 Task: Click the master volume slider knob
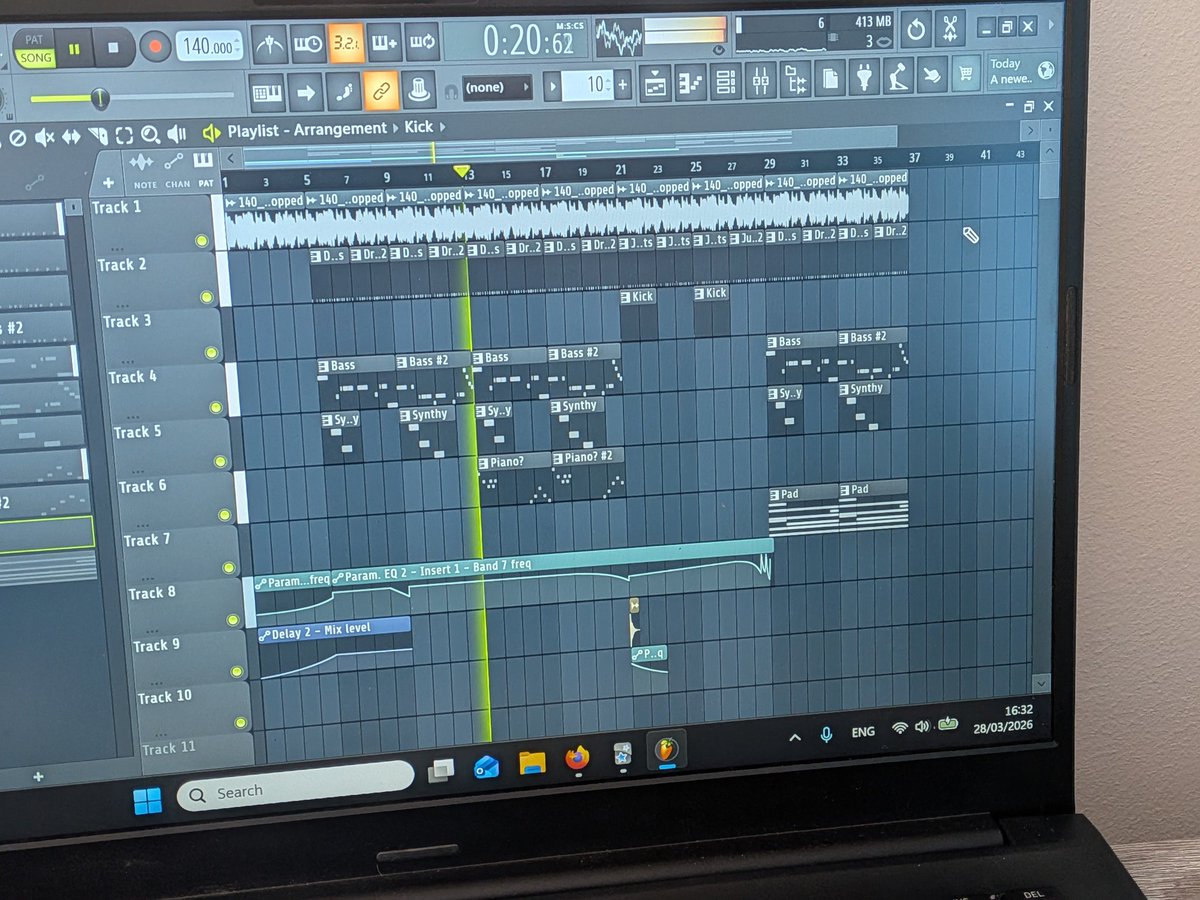(x=100, y=98)
